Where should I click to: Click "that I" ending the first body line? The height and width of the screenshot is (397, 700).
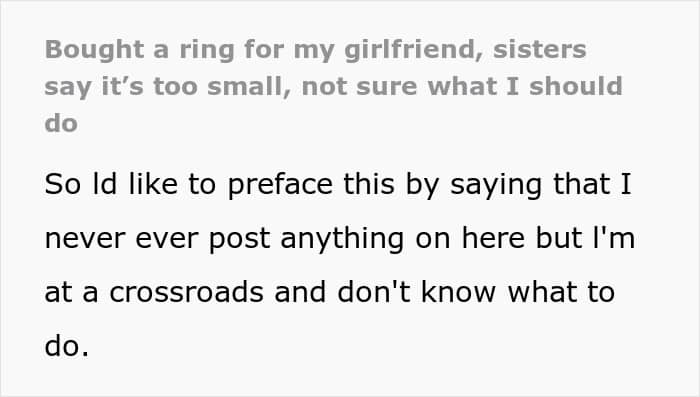[x=592, y=184]
